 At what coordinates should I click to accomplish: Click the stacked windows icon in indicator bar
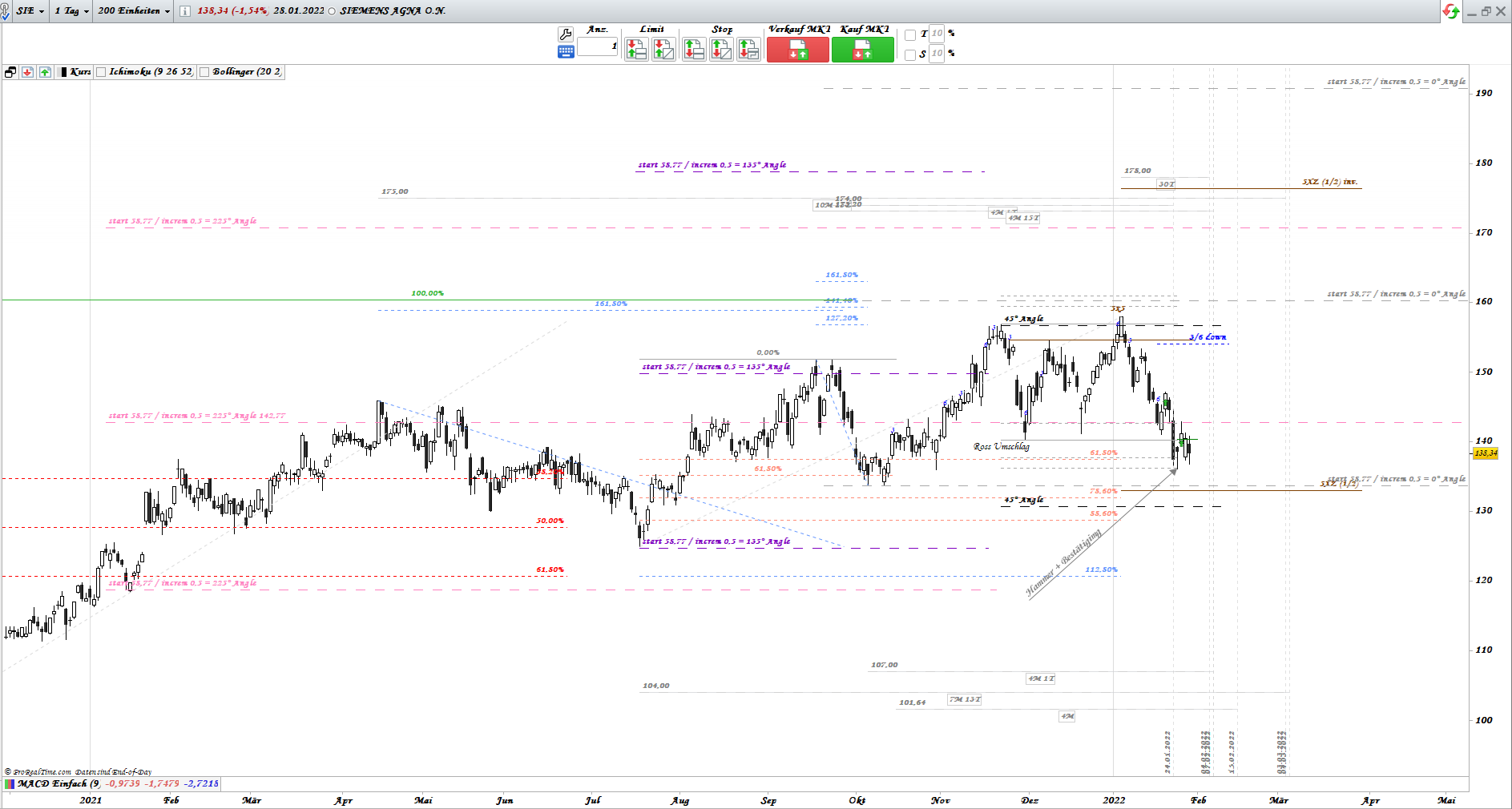coord(10,72)
